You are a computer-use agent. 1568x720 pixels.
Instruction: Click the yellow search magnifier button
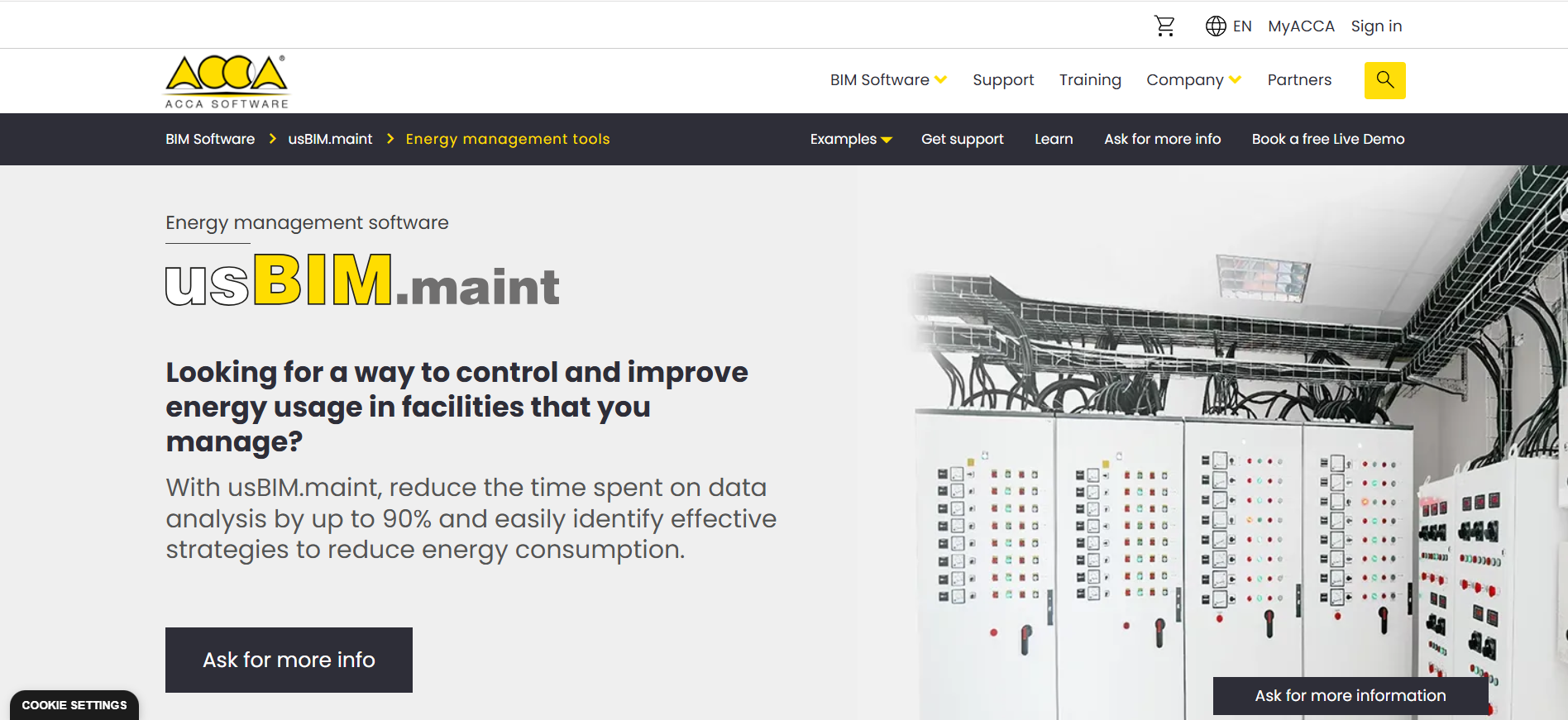pos(1384,80)
